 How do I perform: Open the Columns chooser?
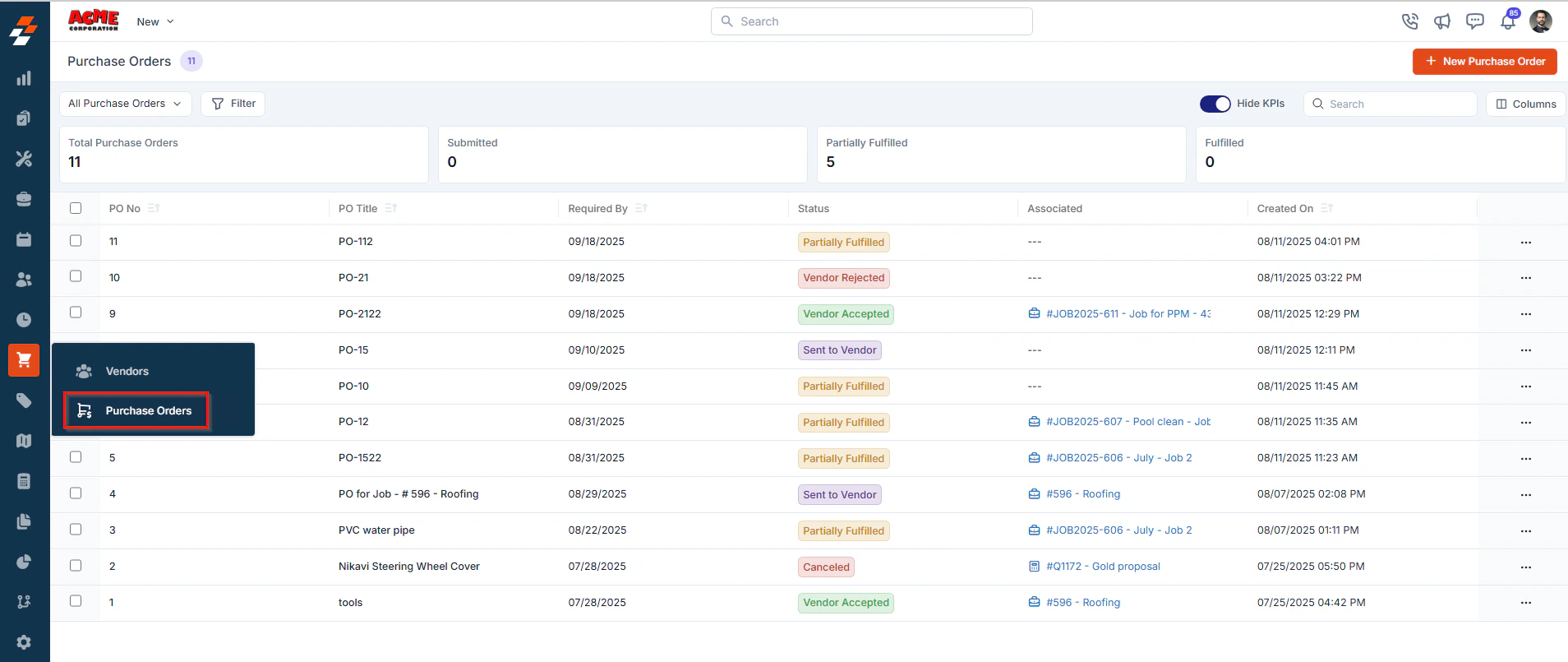pyautogui.click(x=1526, y=104)
